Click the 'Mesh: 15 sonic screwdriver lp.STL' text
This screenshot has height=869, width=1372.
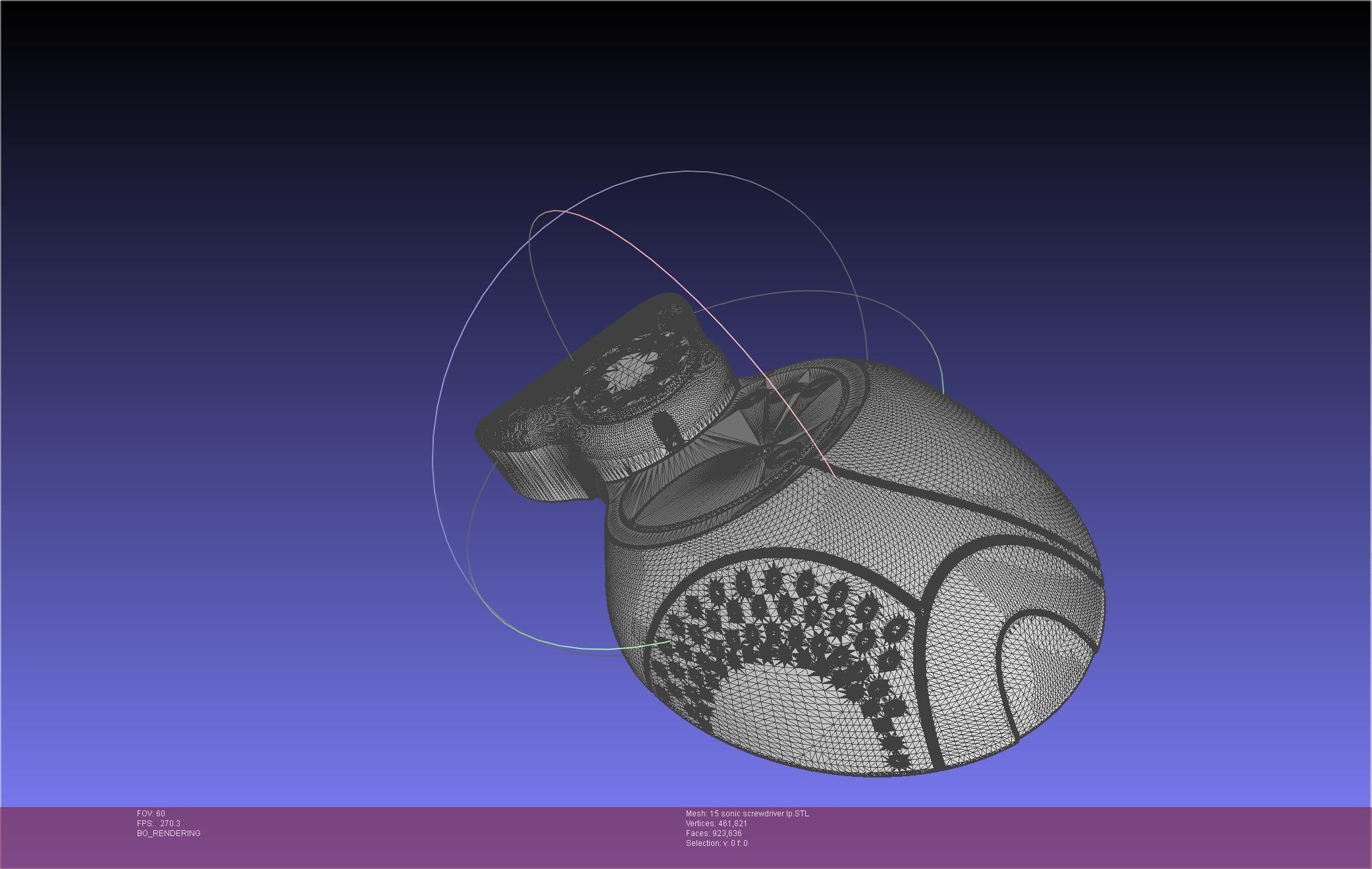(x=747, y=814)
